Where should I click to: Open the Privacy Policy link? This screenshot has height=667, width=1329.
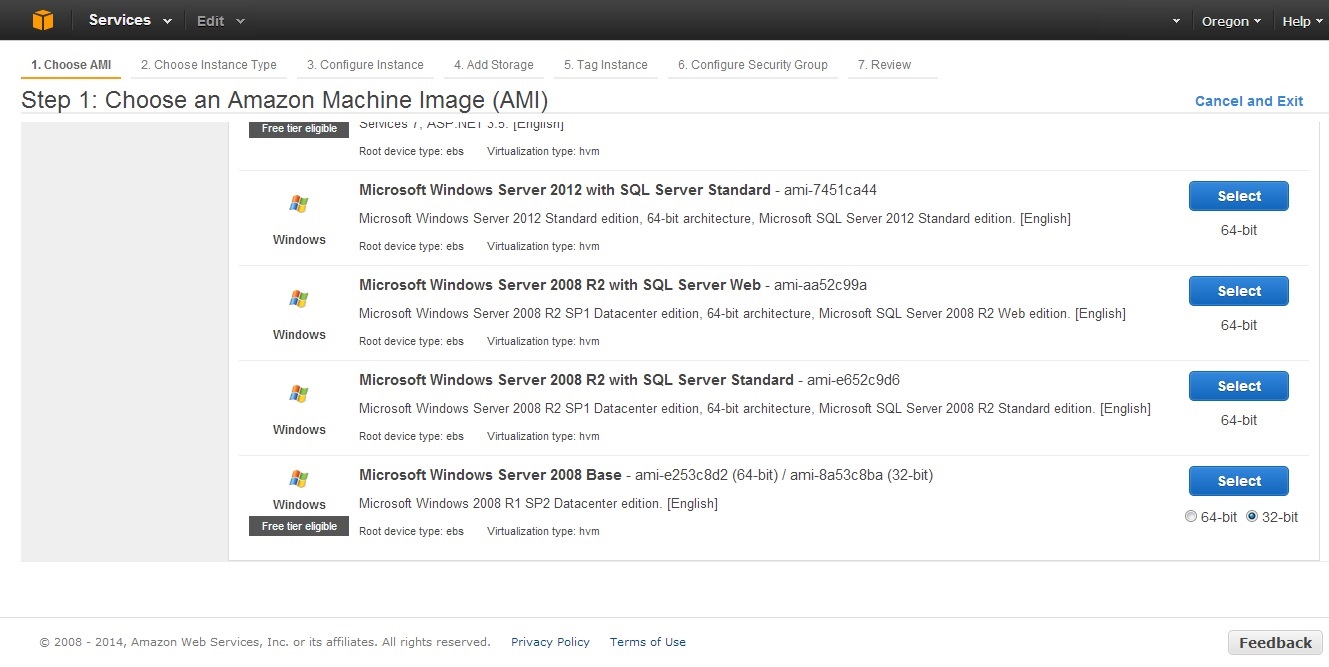coord(550,642)
